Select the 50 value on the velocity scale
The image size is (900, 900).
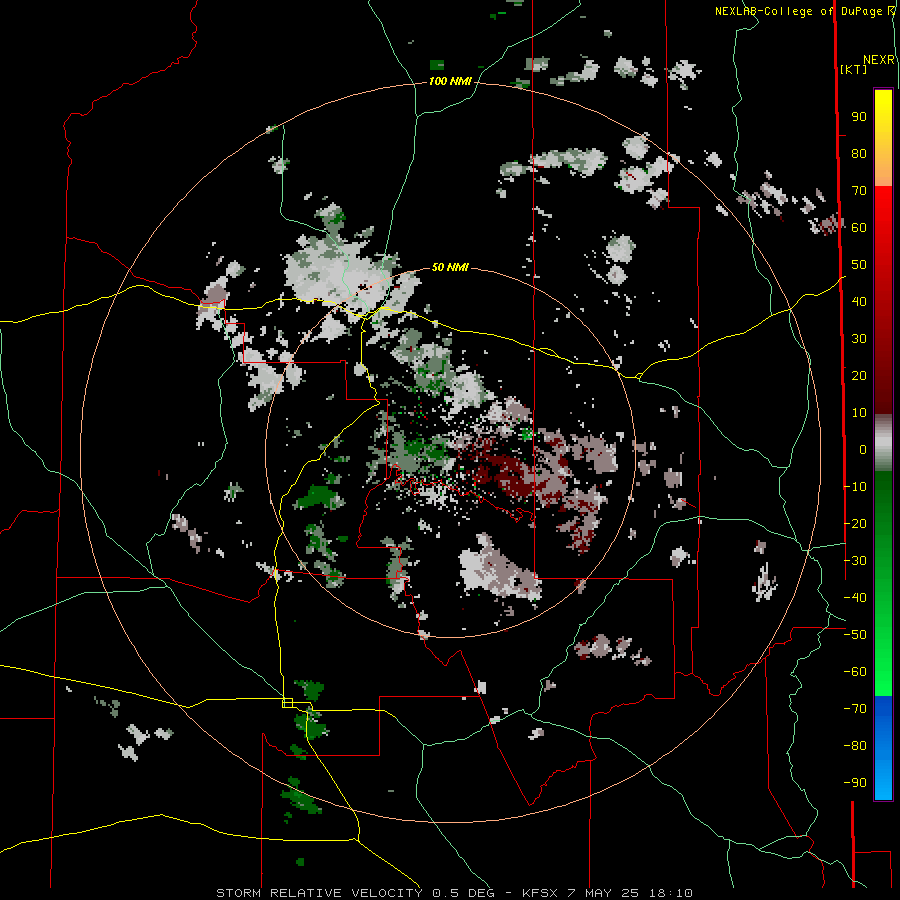tap(859, 265)
